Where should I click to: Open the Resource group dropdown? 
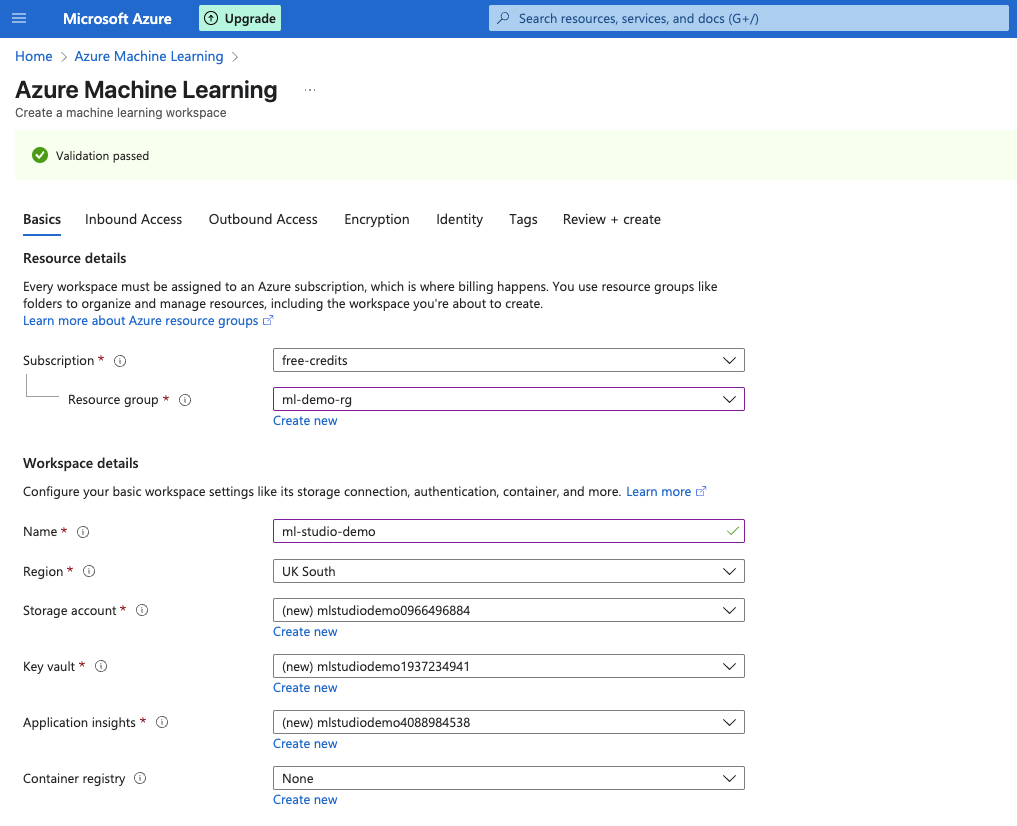click(x=508, y=399)
